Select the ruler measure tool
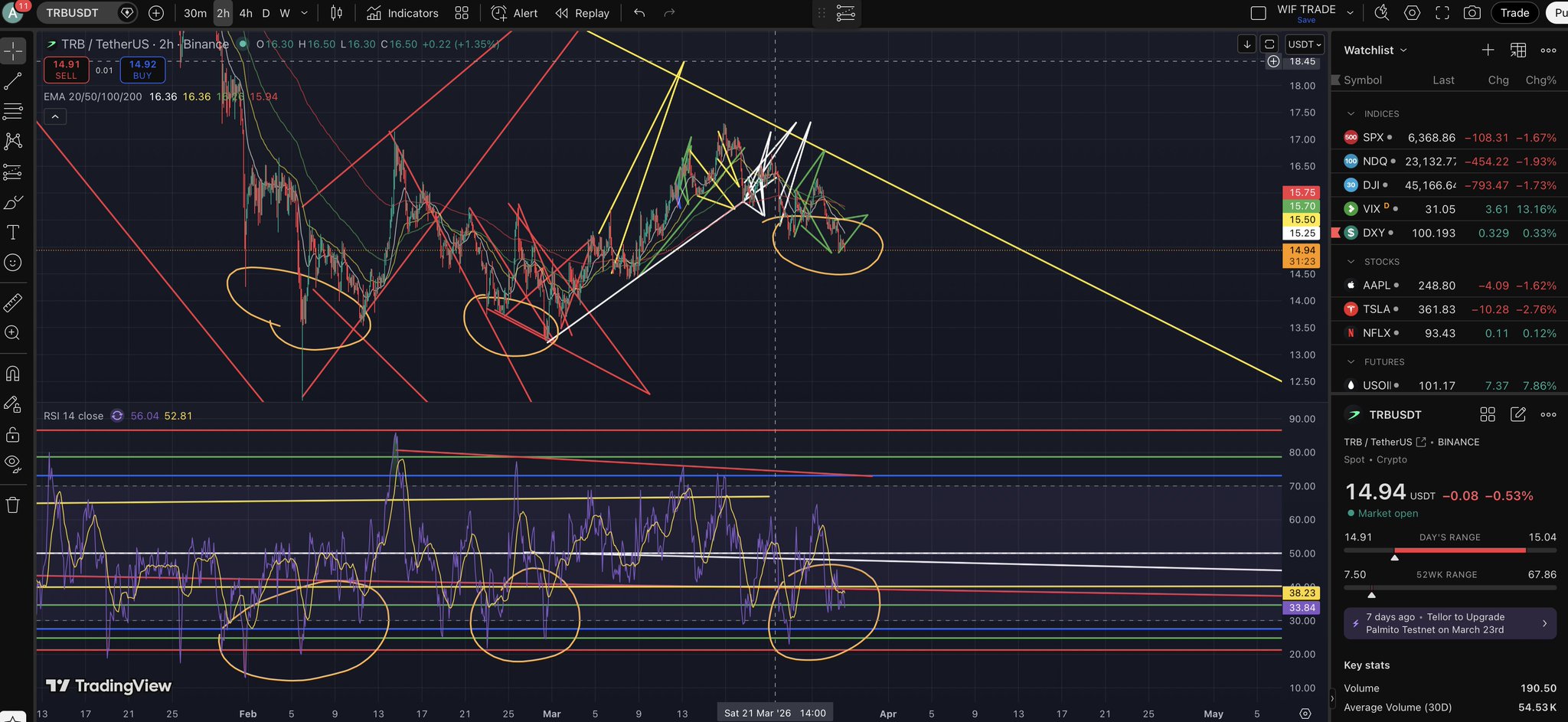 [13, 303]
